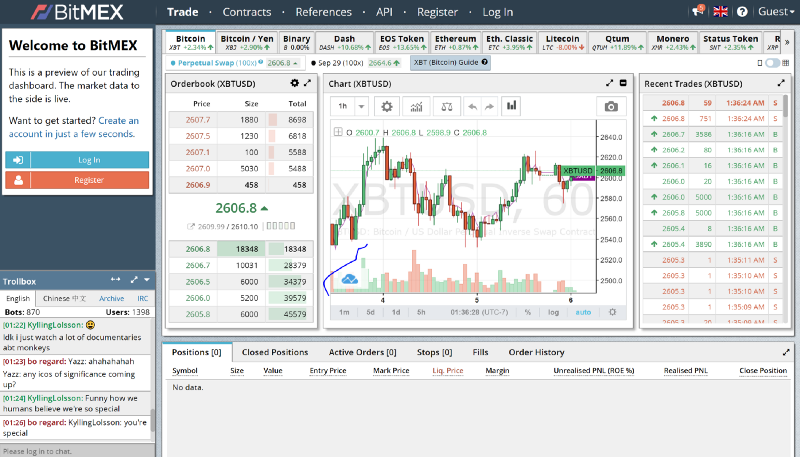Set chart range to 1m
This screenshot has height=457, width=800.
click(x=344, y=312)
